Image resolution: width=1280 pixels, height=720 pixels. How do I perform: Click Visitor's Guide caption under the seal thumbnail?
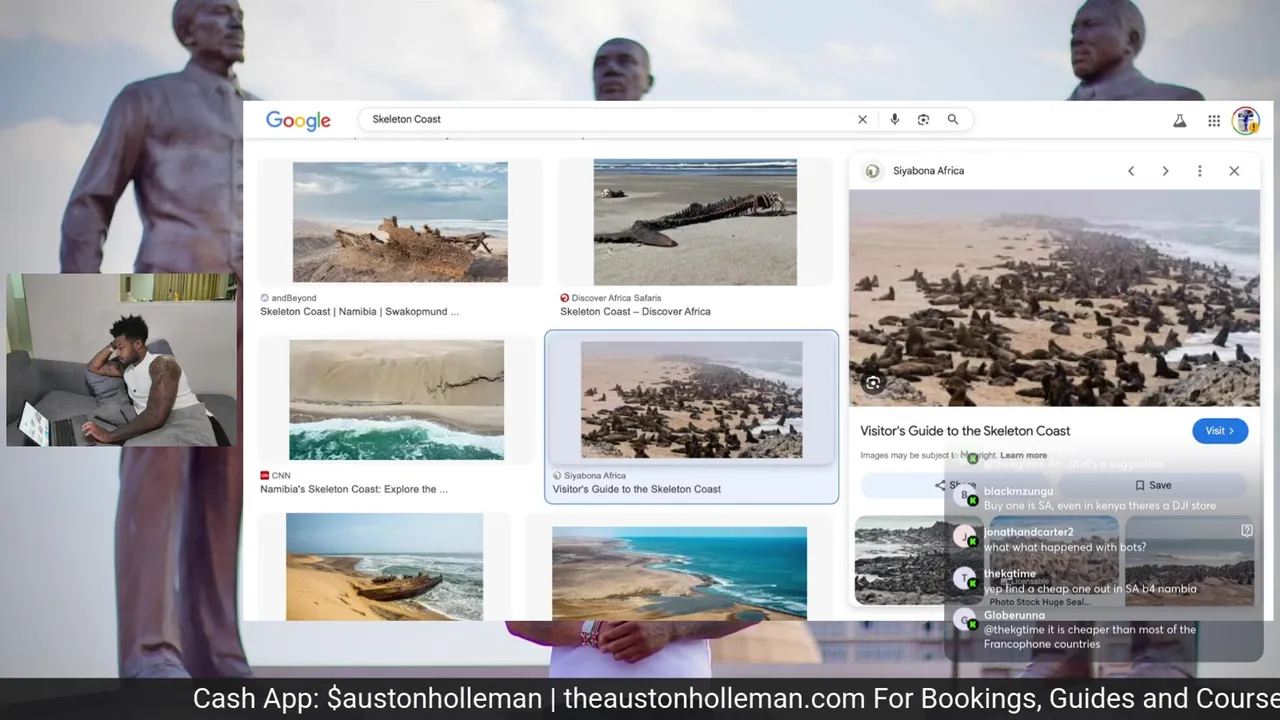coord(636,490)
